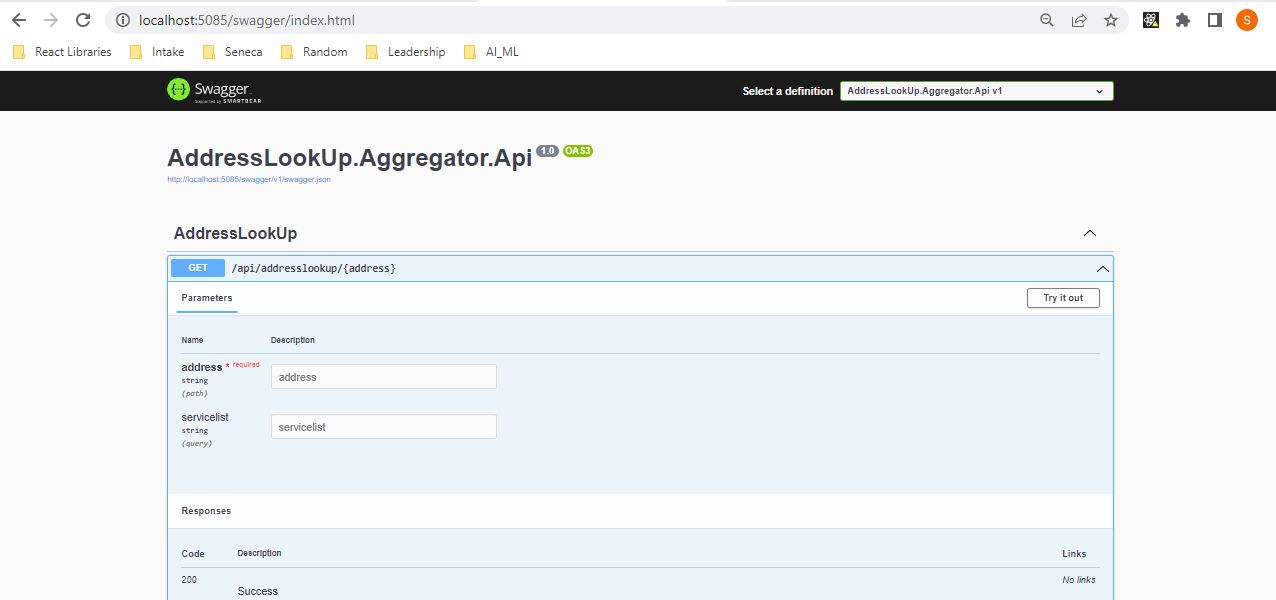The width and height of the screenshot is (1276, 600).
Task: Go back with the browser back arrow
Action: pos(19,20)
